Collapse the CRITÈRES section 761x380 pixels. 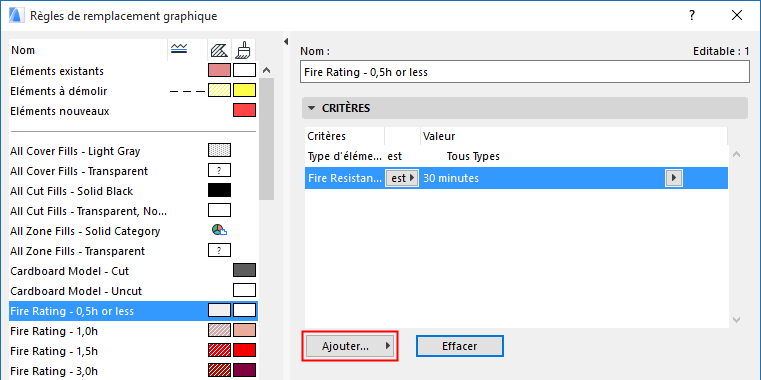tap(312, 108)
